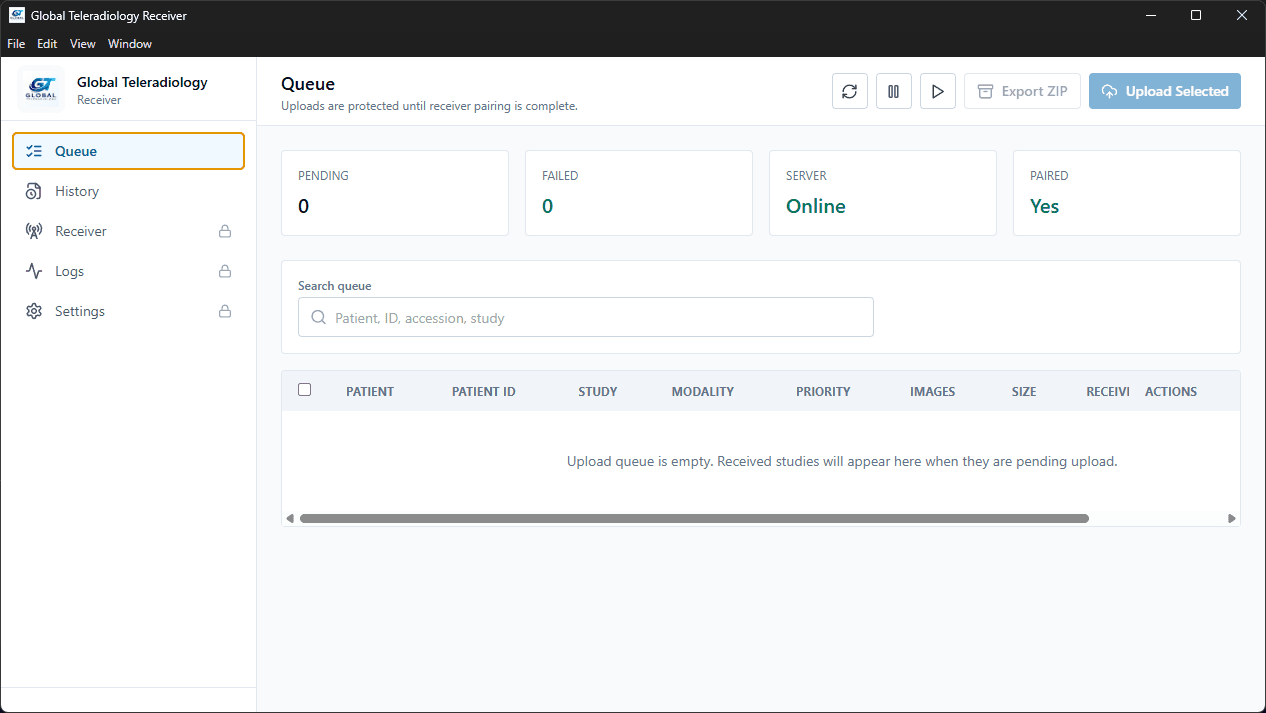Close the application window

[x=1242, y=15]
